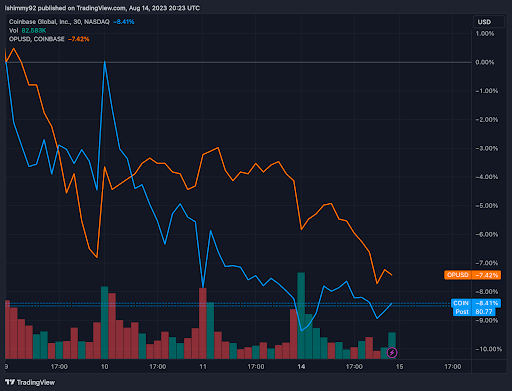Click the Post 80.77 price label
The width and height of the screenshot is (512, 391).
point(474,312)
